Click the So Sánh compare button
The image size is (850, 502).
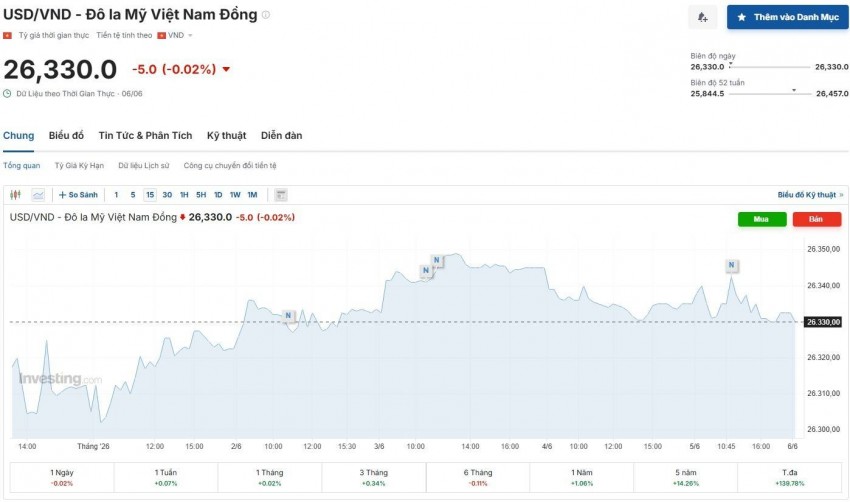pos(78,195)
